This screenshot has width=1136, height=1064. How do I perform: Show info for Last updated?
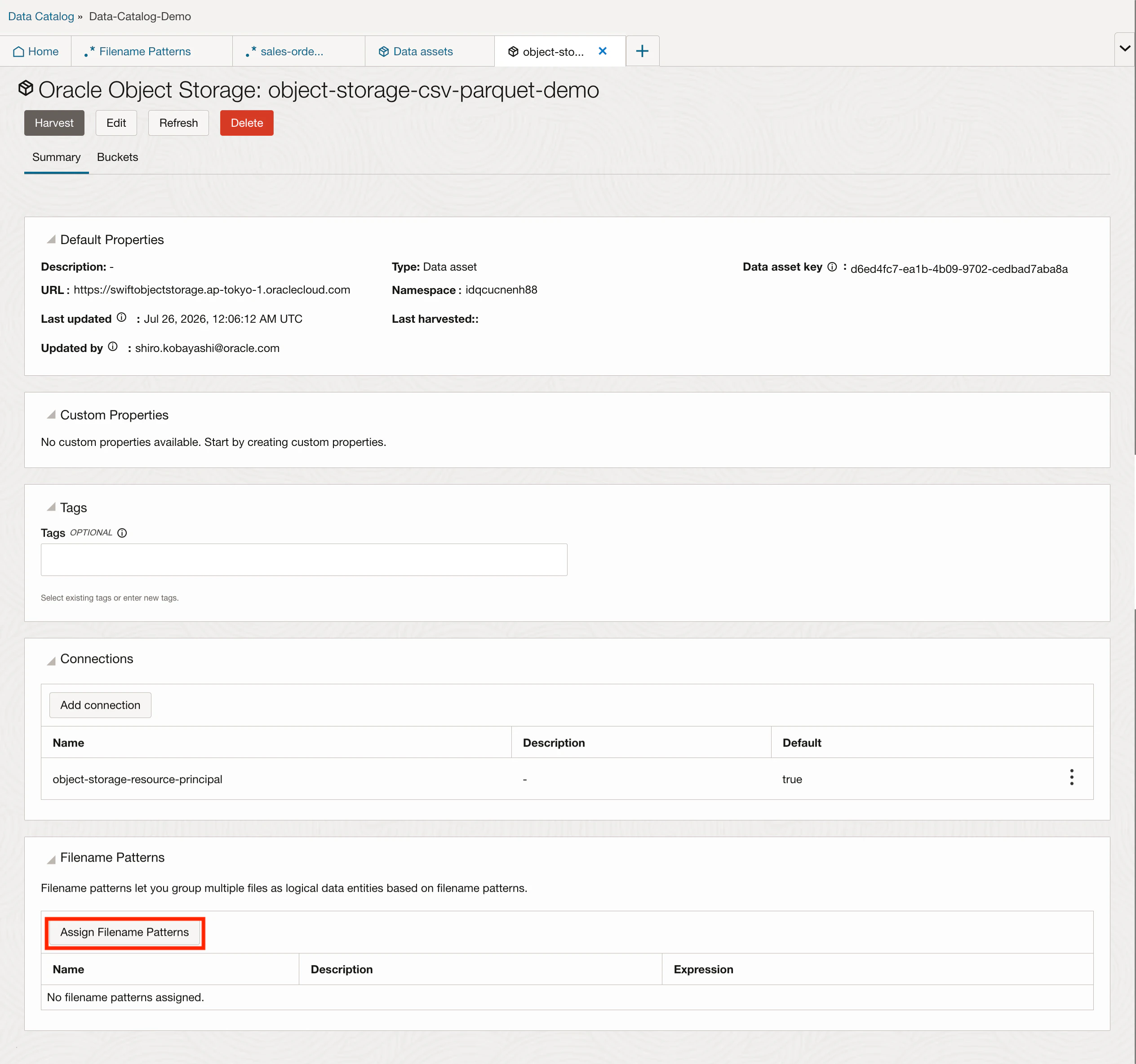pyautogui.click(x=122, y=317)
